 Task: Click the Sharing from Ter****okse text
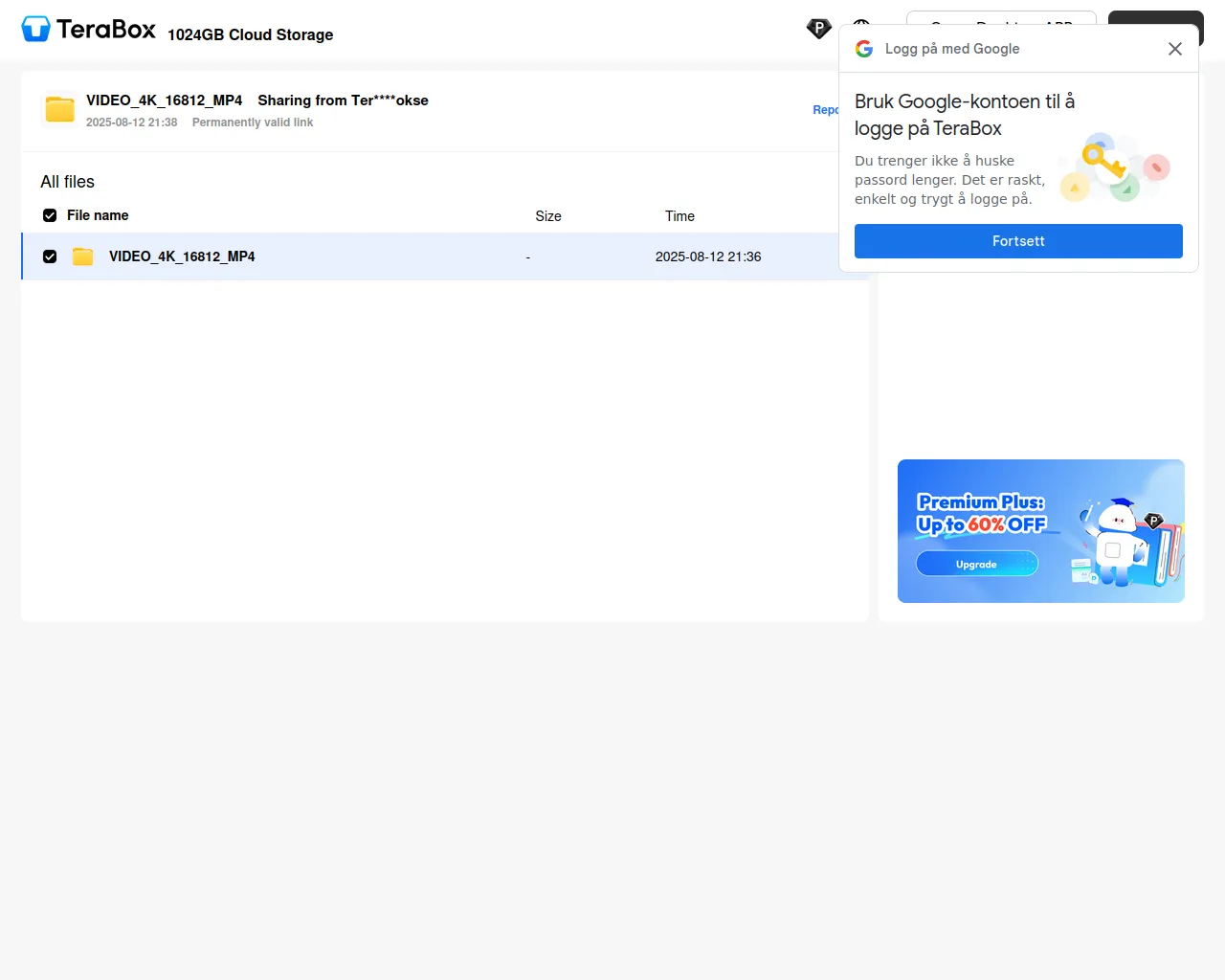tap(343, 100)
